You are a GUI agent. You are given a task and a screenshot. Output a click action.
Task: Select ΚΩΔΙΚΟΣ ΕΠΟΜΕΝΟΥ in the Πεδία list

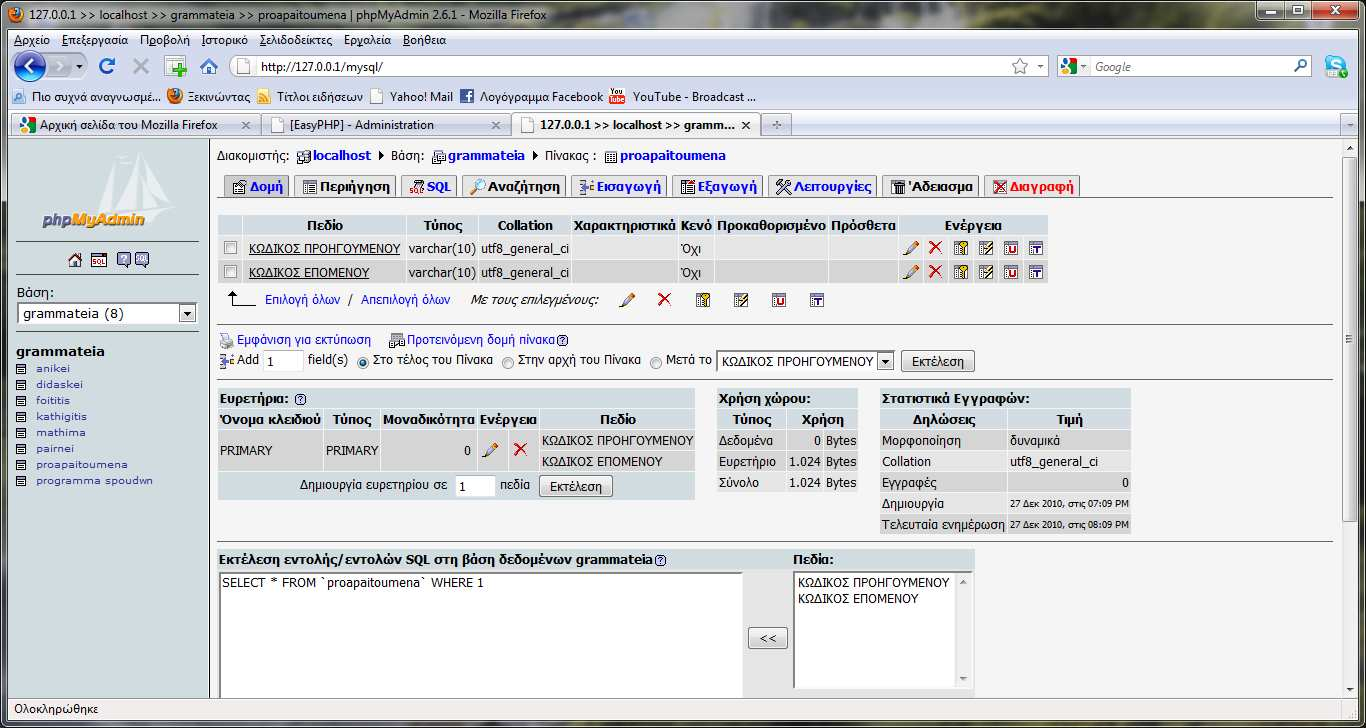tap(858, 599)
